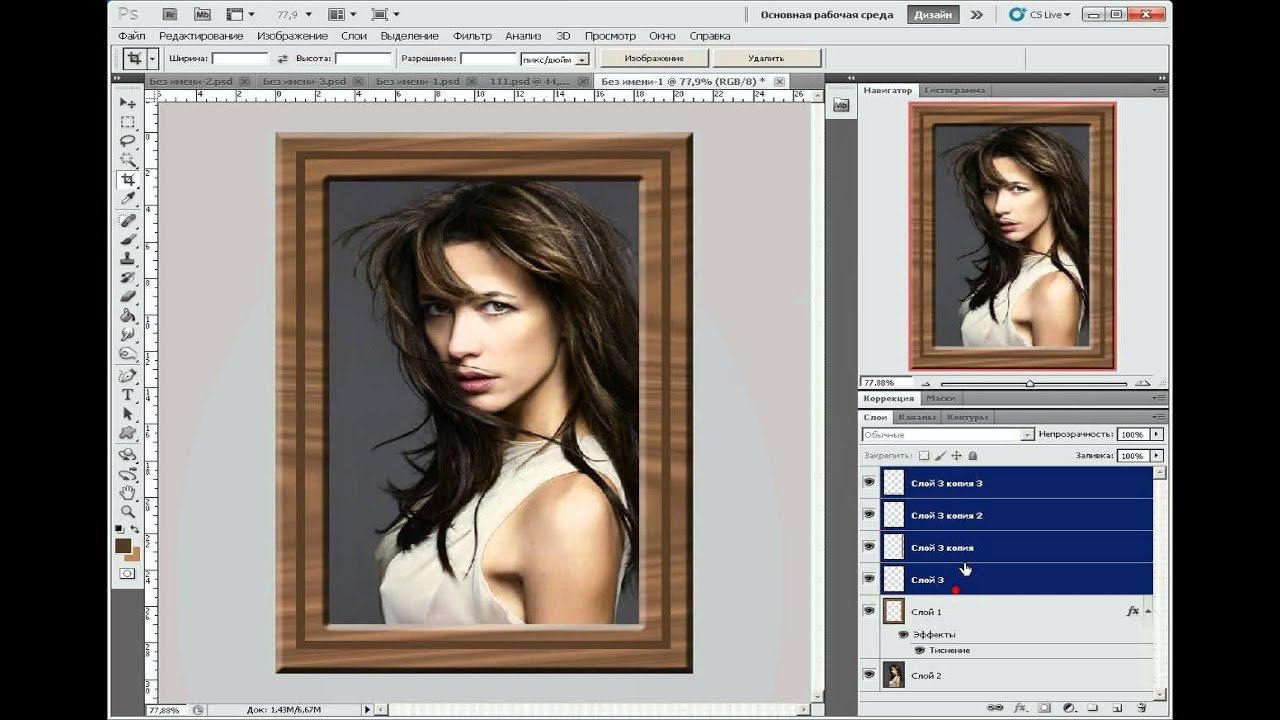
Task: Switch to Гистограмма tab
Action: tap(954, 90)
